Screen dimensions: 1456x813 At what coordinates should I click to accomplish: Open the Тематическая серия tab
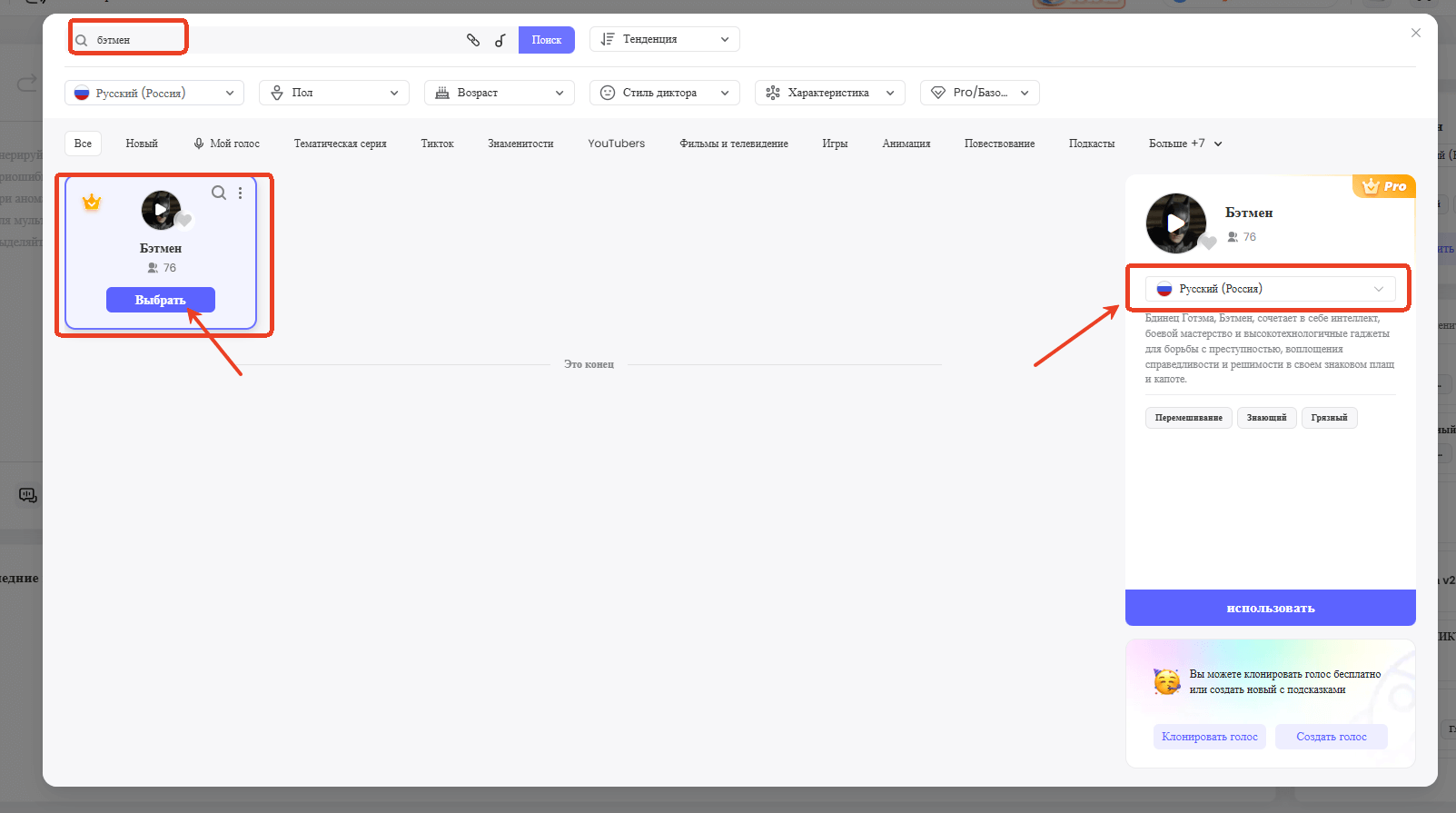tap(341, 144)
